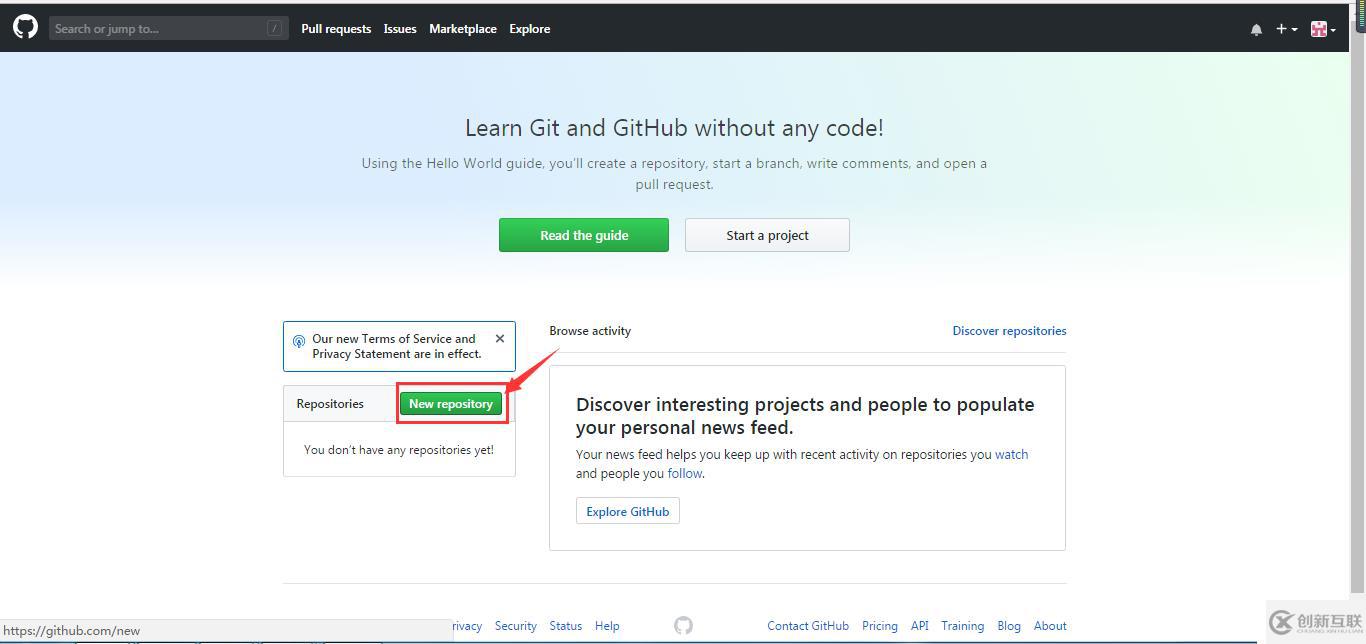Viewport: 1366px width, 644px height.
Task: Open the Blog footer link
Action: [1009, 626]
